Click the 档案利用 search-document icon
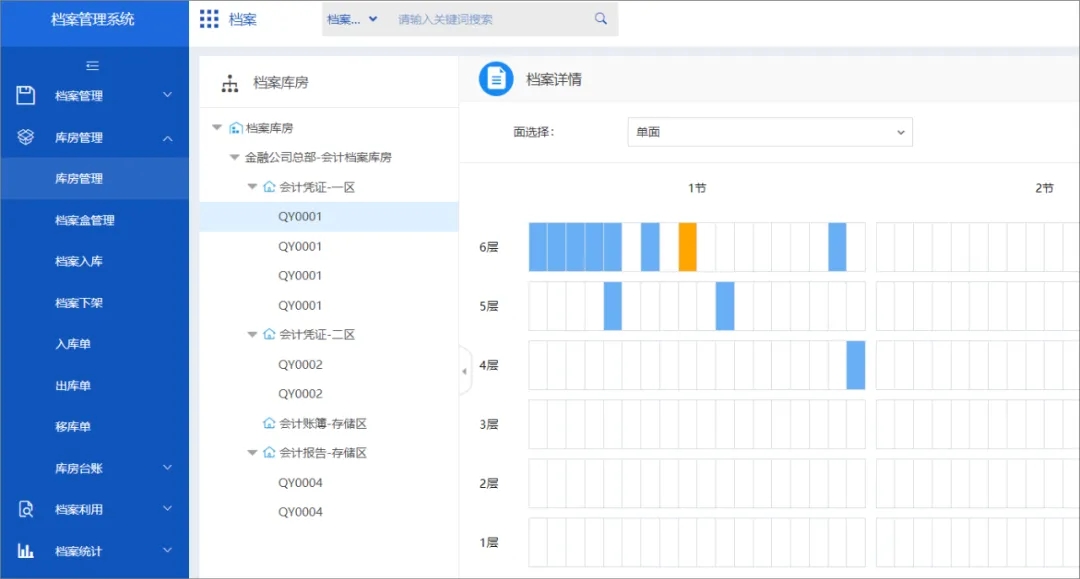1080x579 pixels. coord(25,509)
